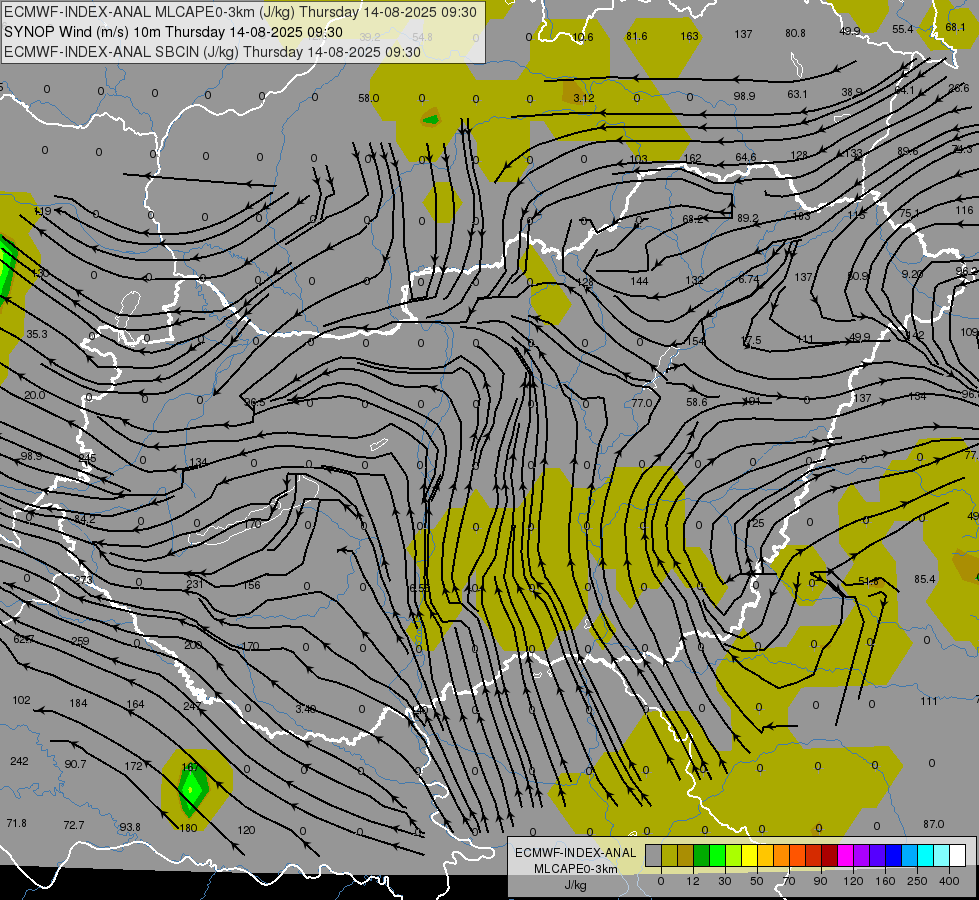The height and width of the screenshot is (900, 979).
Task: Click legend tick label 250
Action: pos(917,881)
